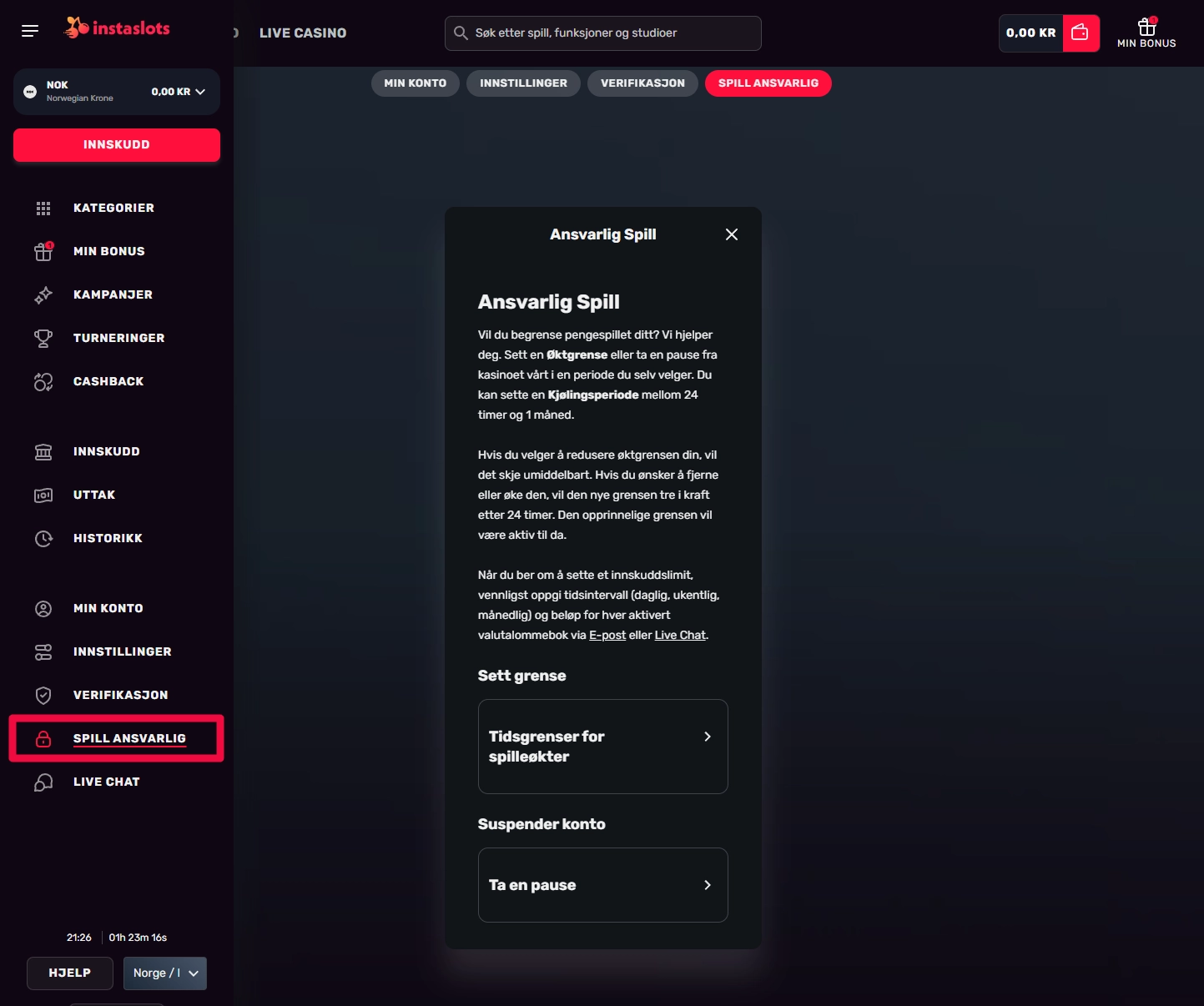
Task: Click the Instaslots logo
Action: 117,28
